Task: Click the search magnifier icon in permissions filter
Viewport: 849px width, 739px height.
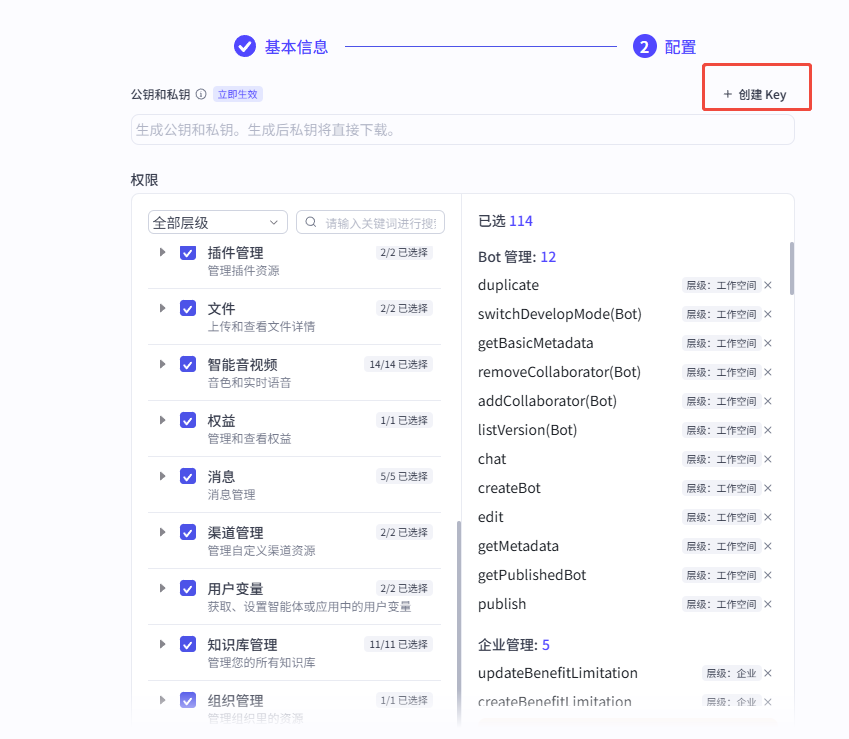Action: coord(312,222)
